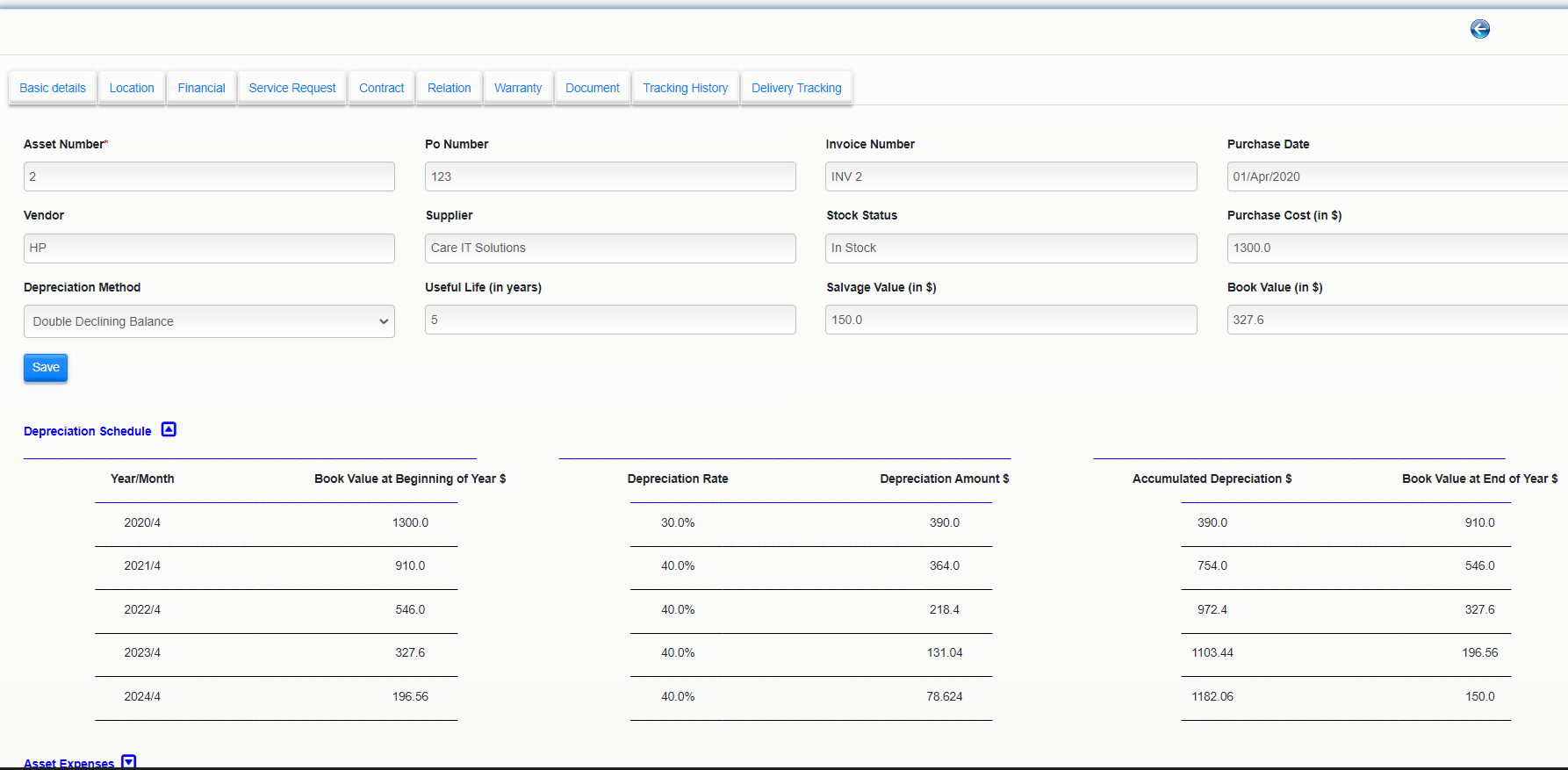
Task: Click the Depreciation Schedule heading link
Action: coord(88,431)
